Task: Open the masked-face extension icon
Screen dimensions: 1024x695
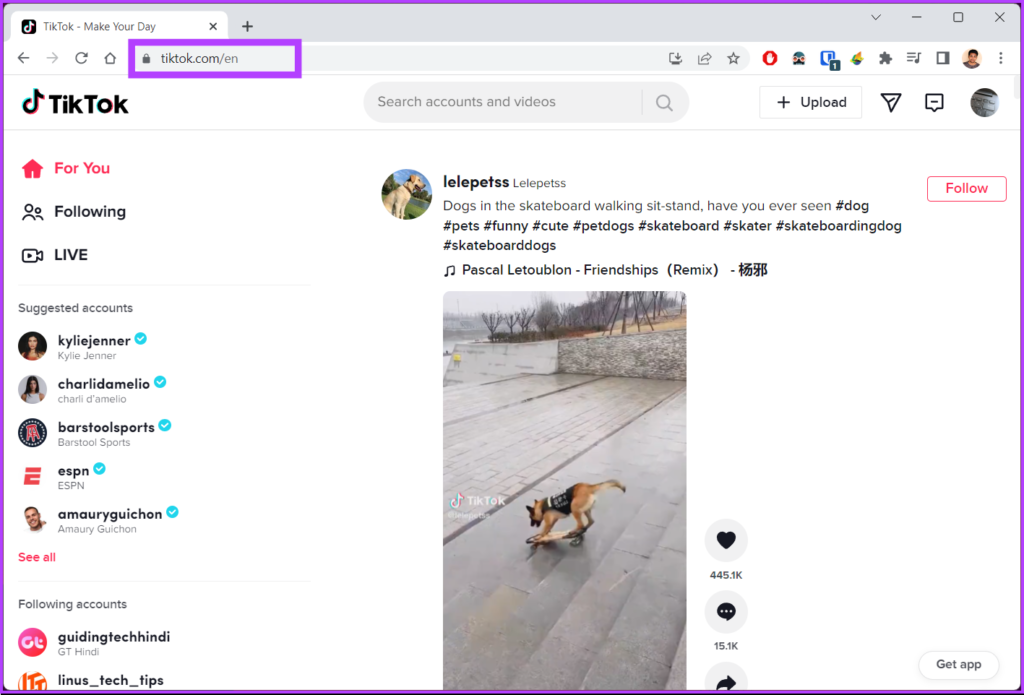Action: (799, 58)
